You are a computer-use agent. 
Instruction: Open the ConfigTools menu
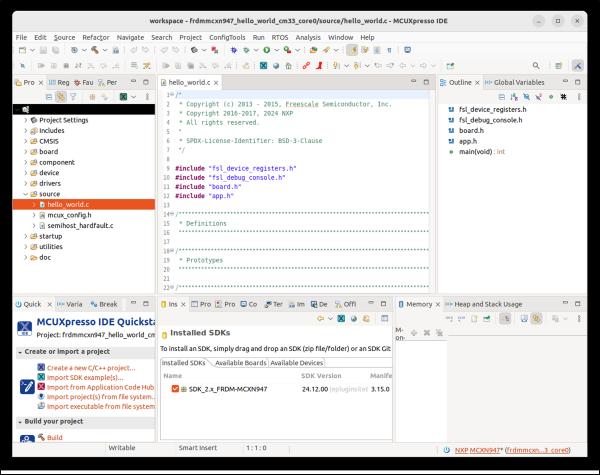coord(228,37)
